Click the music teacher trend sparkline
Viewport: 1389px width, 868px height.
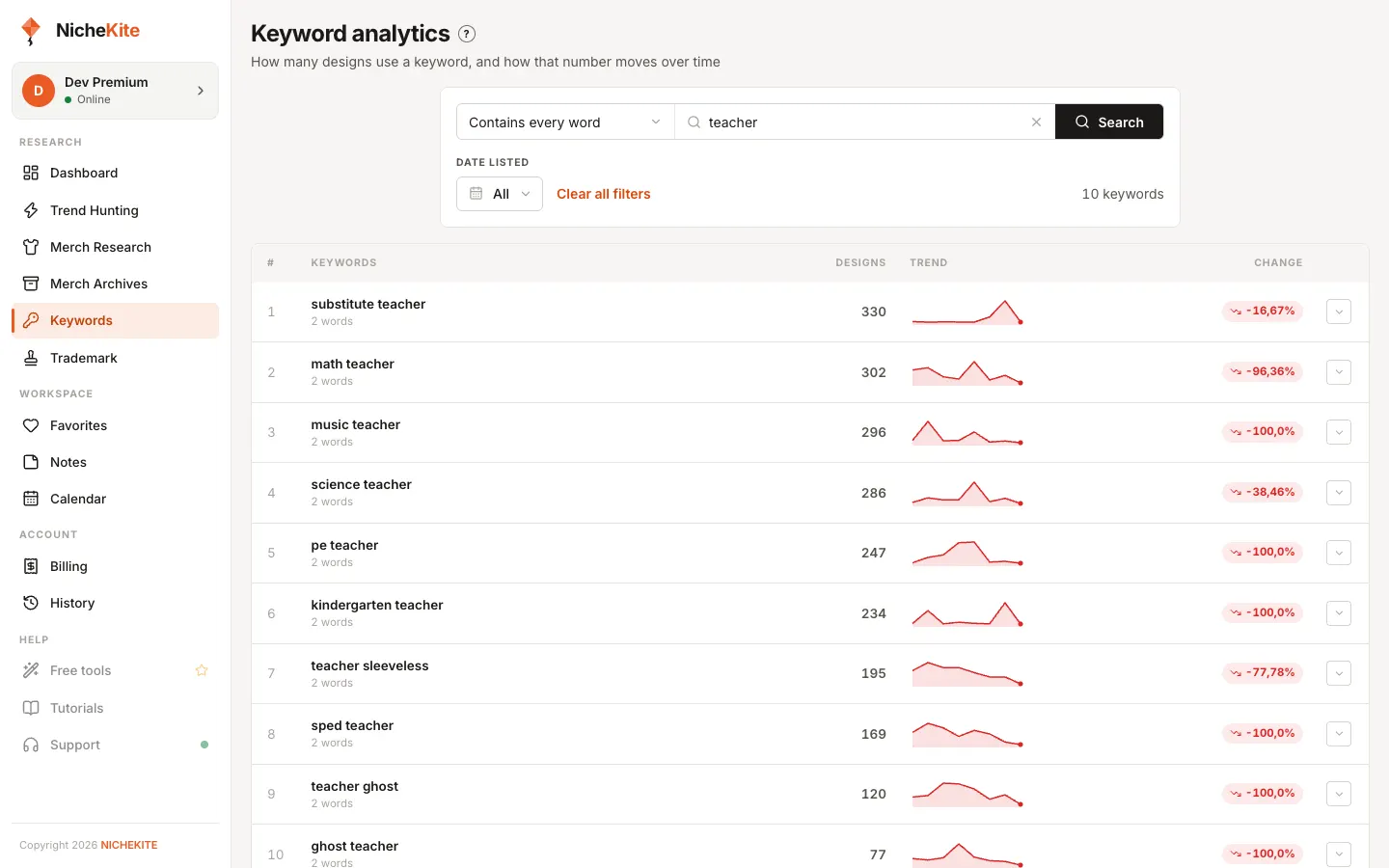[x=967, y=432]
